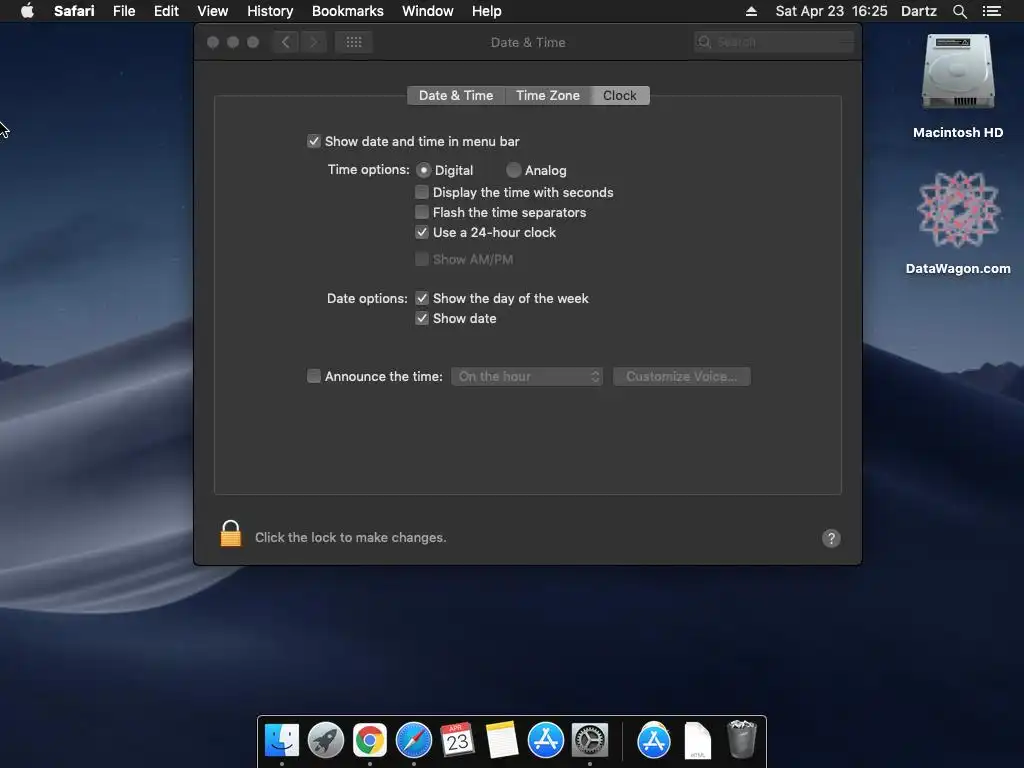Uncheck Use a 24-hour clock
1024x768 pixels.
pos(422,232)
